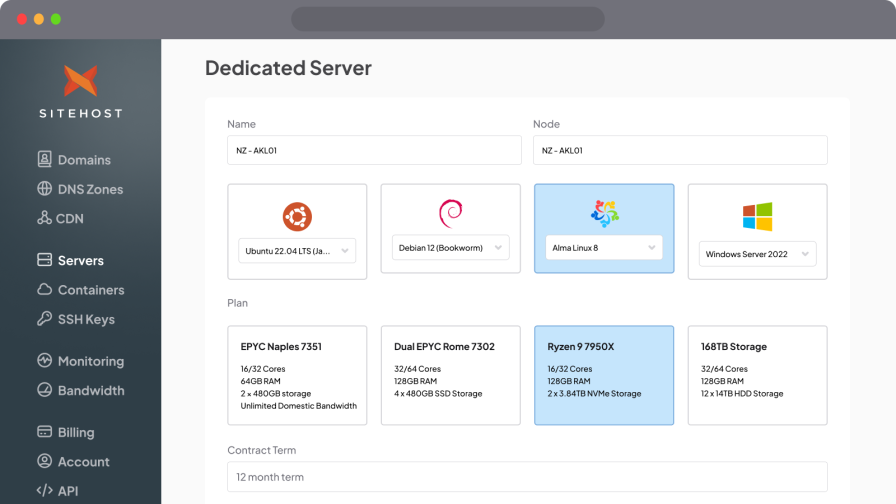Click the Servers sidebar icon

point(45,260)
